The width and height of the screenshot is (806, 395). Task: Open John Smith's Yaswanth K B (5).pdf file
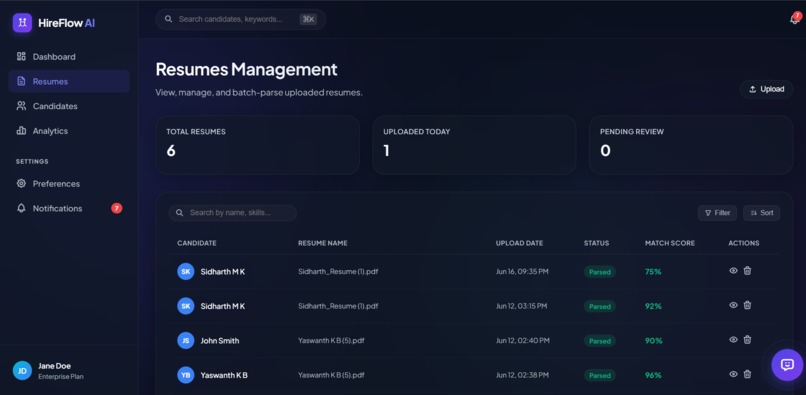331,340
